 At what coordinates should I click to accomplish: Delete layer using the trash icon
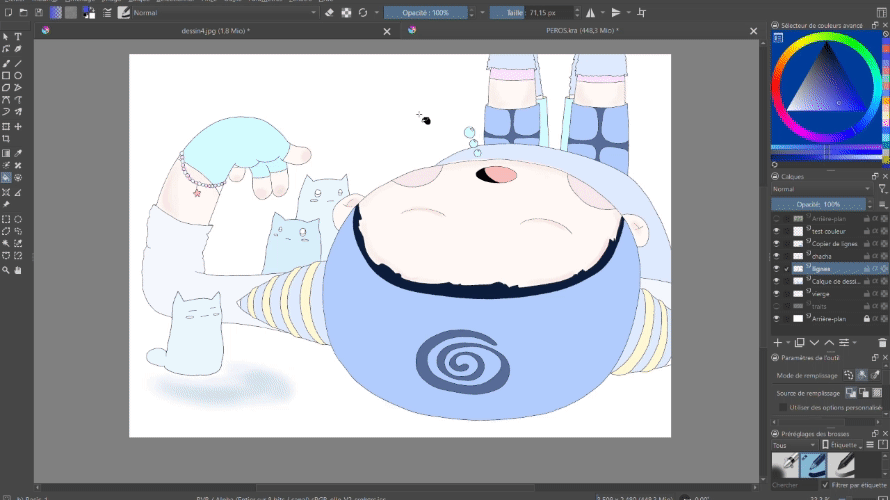pyautogui.click(x=882, y=342)
